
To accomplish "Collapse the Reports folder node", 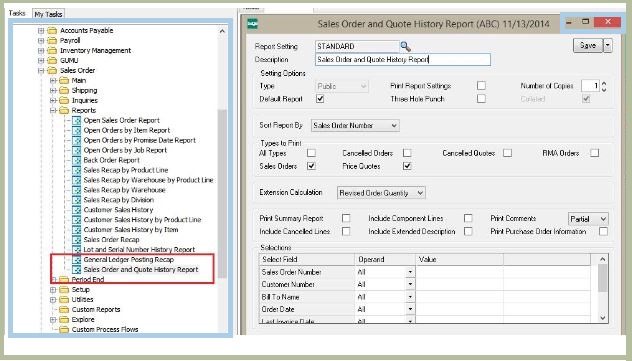I will tap(53, 110).
